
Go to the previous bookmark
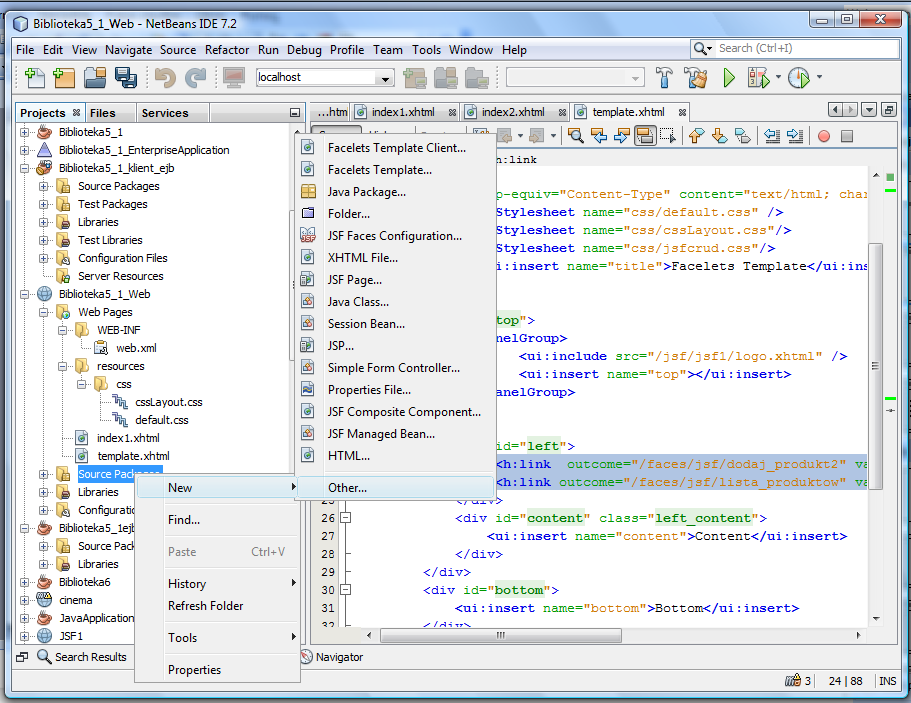(696, 136)
